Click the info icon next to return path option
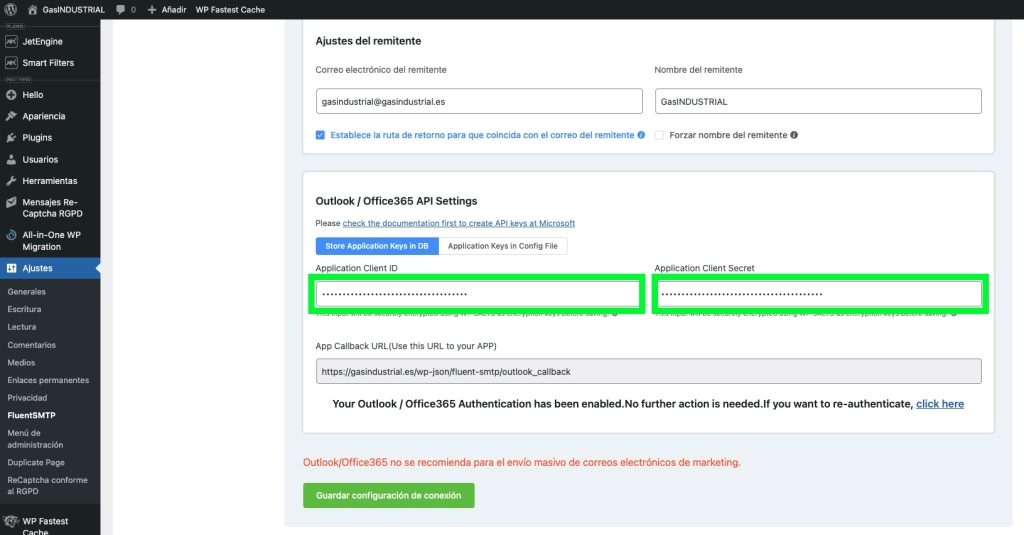 [x=641, y=135]
